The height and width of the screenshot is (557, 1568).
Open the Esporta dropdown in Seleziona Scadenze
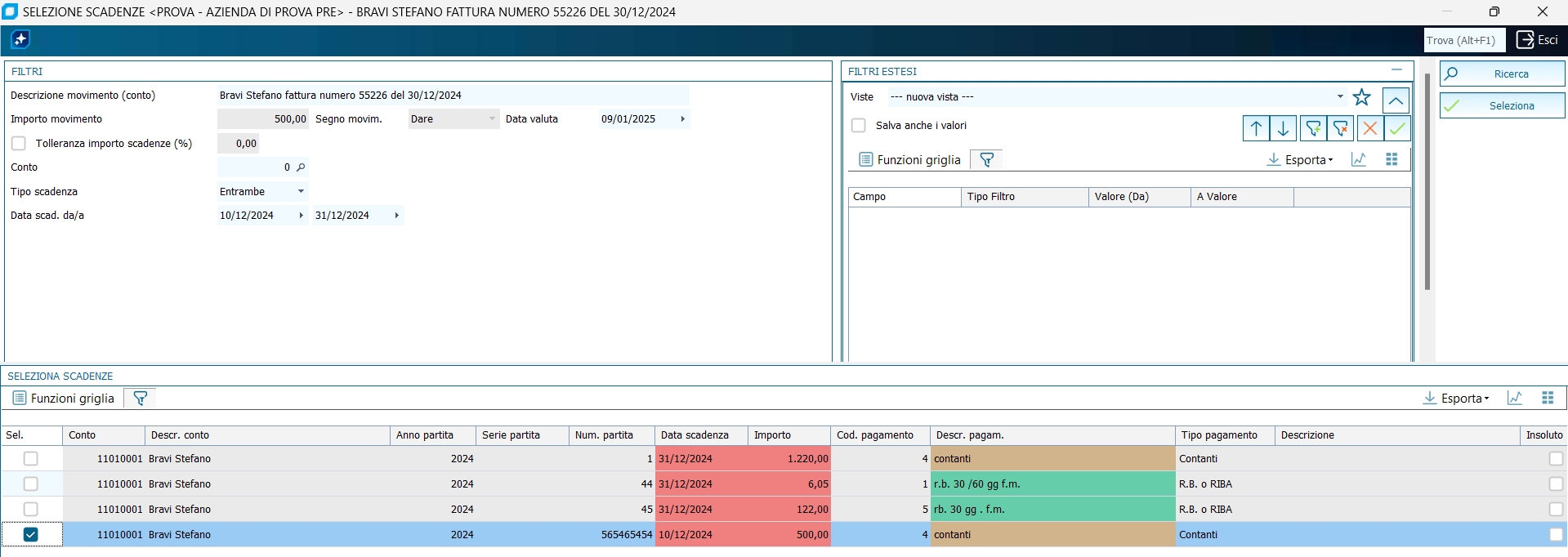coord(1460,399)
